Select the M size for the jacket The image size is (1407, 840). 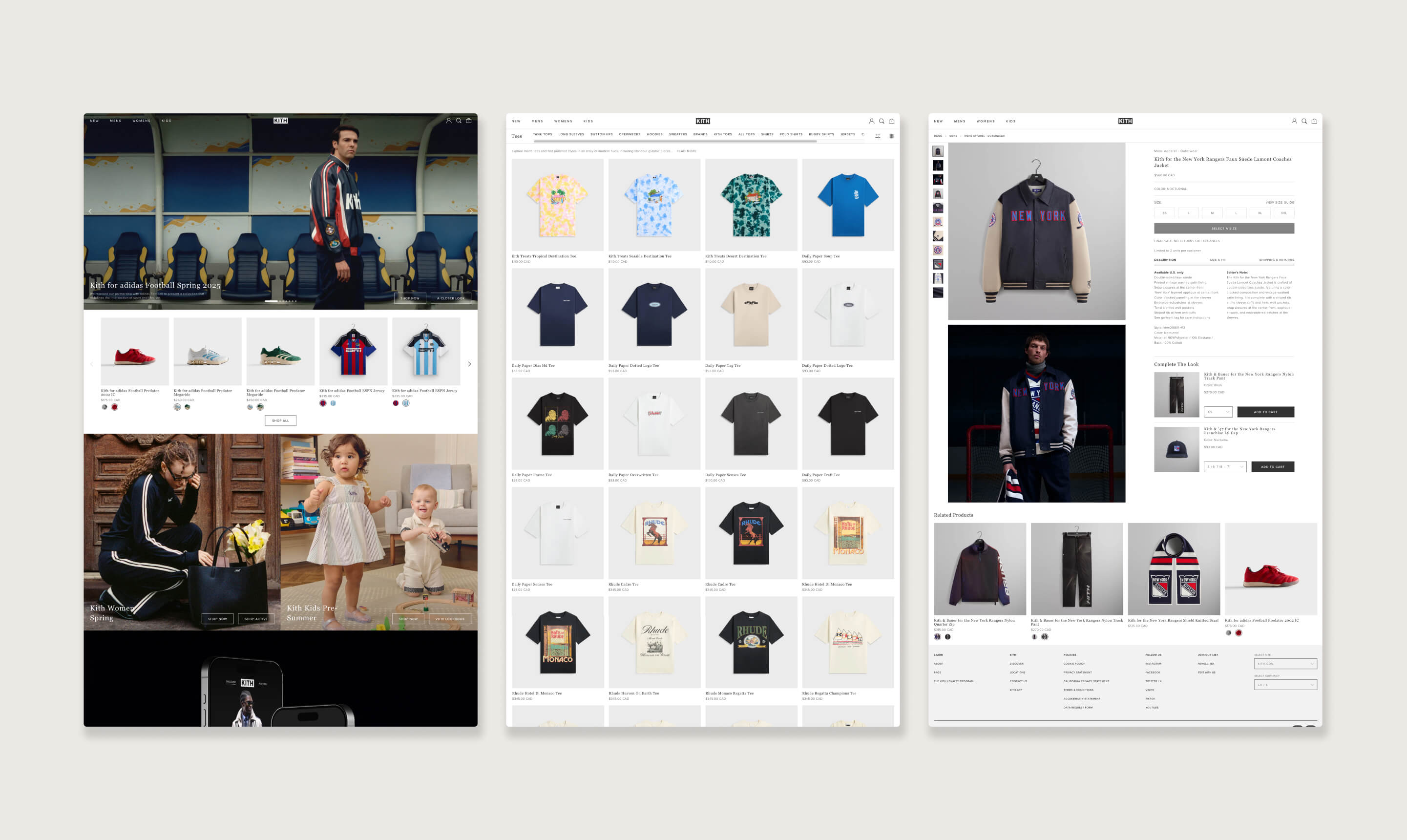(1212, 213)
